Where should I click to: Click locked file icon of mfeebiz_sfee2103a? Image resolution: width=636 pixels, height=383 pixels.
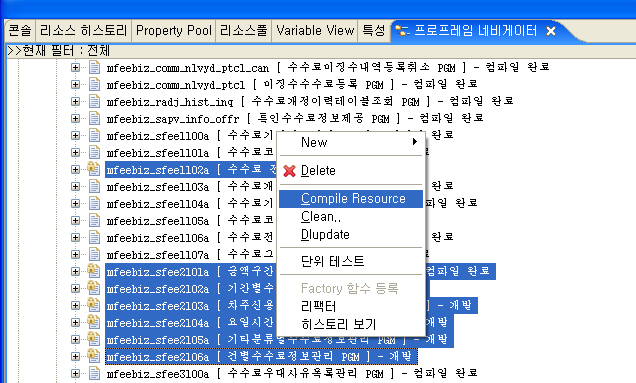(93, 305)
